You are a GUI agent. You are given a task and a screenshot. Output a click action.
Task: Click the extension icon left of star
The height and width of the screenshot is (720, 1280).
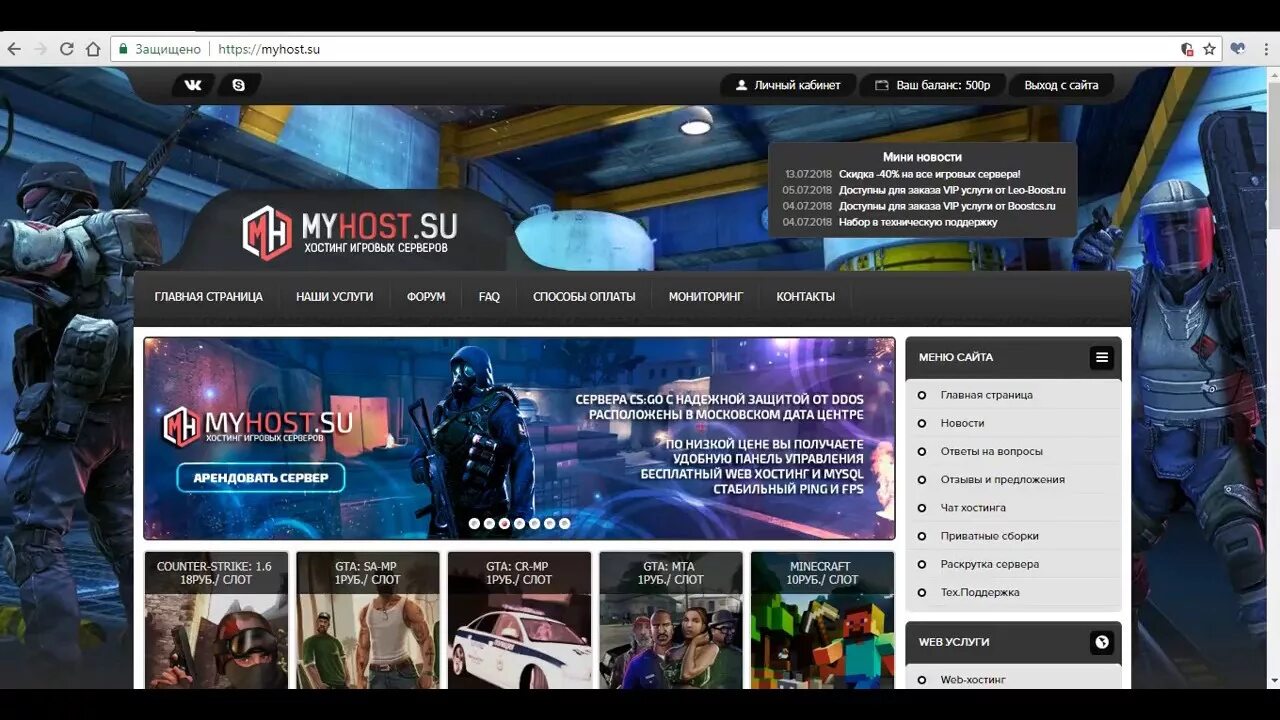click(1187, 48)
